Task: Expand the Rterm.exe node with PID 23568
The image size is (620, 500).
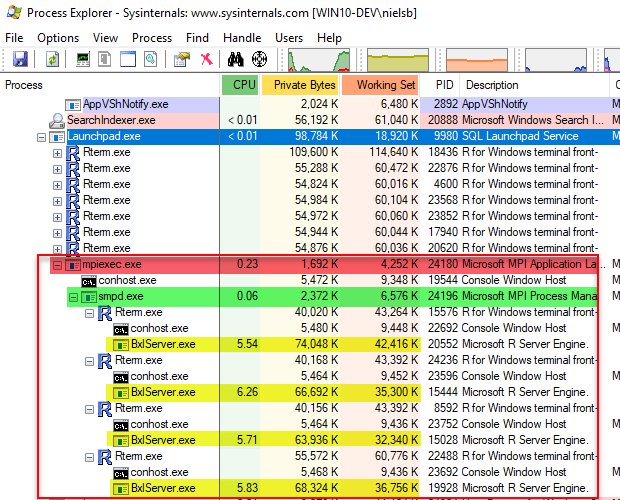Action: (57, 201)
